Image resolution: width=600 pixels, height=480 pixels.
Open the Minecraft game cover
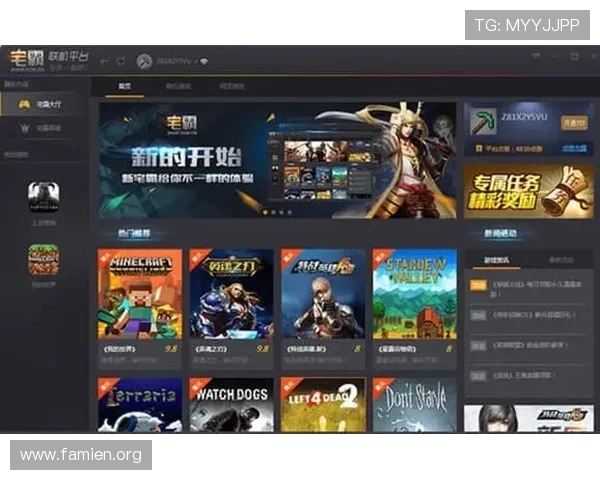pyautogui.click(x=140, y=294)
